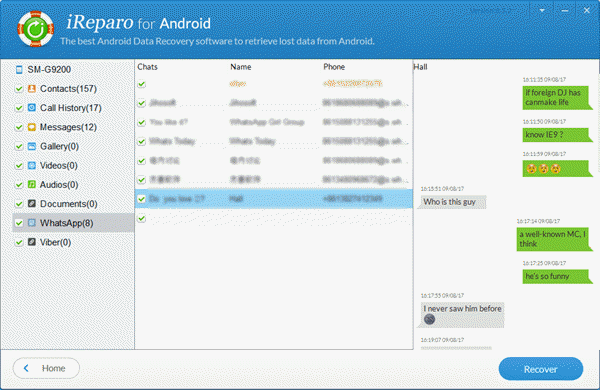600x390 pixels.
Task: Sort by the Name column header
Action: (241, 67)
